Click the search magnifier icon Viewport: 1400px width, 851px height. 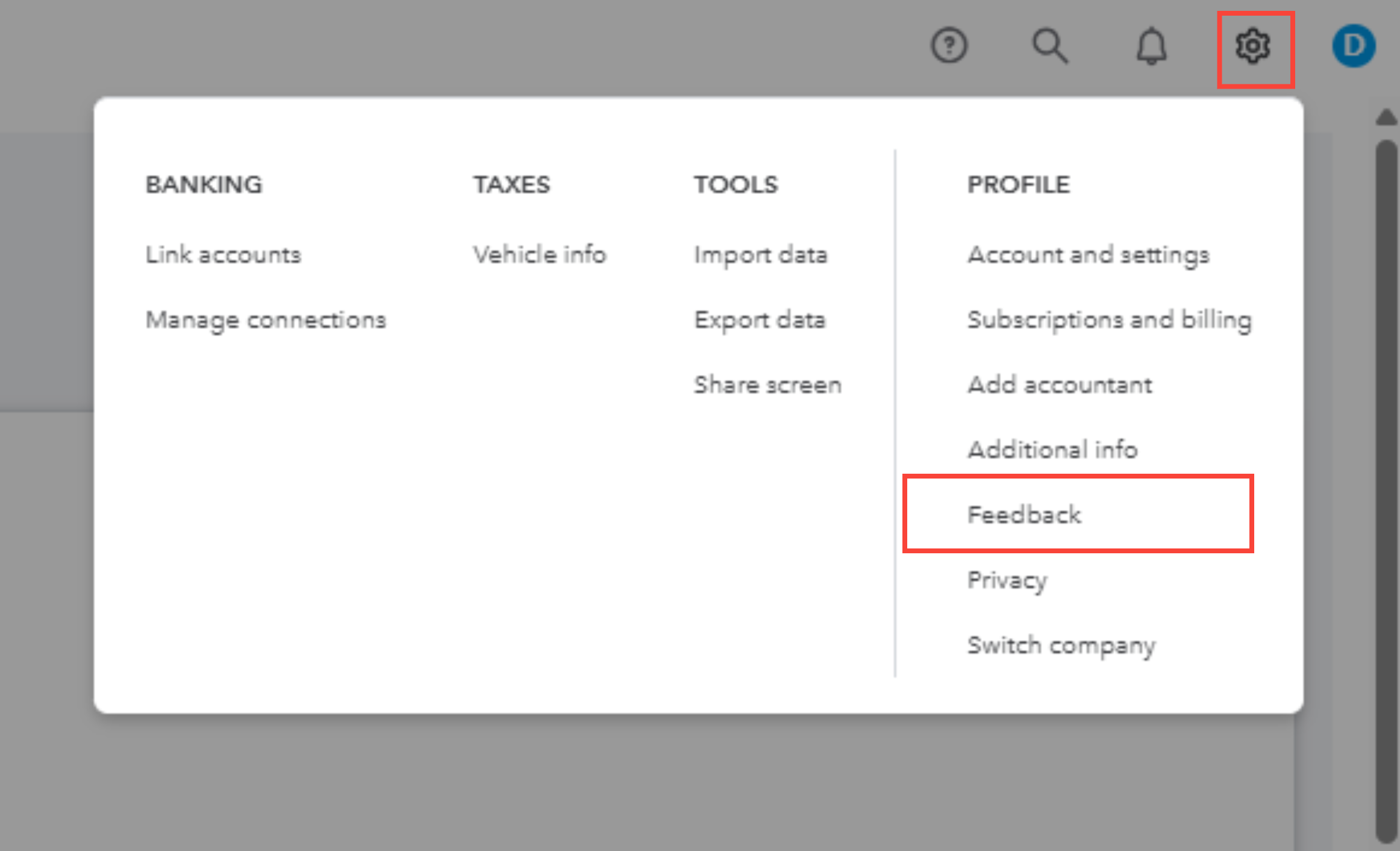(x=1050, y=46)
